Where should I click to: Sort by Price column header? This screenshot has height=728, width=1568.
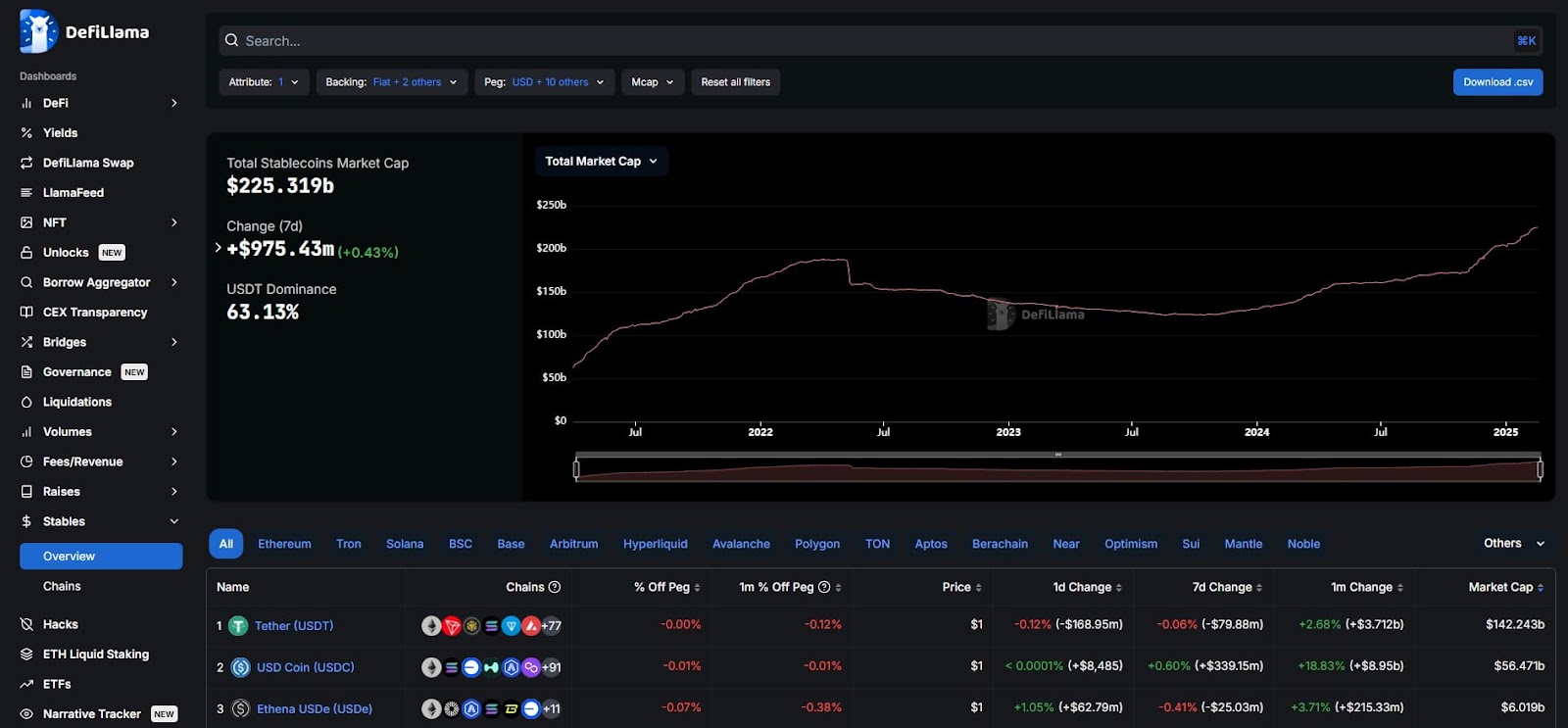(962, 587)
